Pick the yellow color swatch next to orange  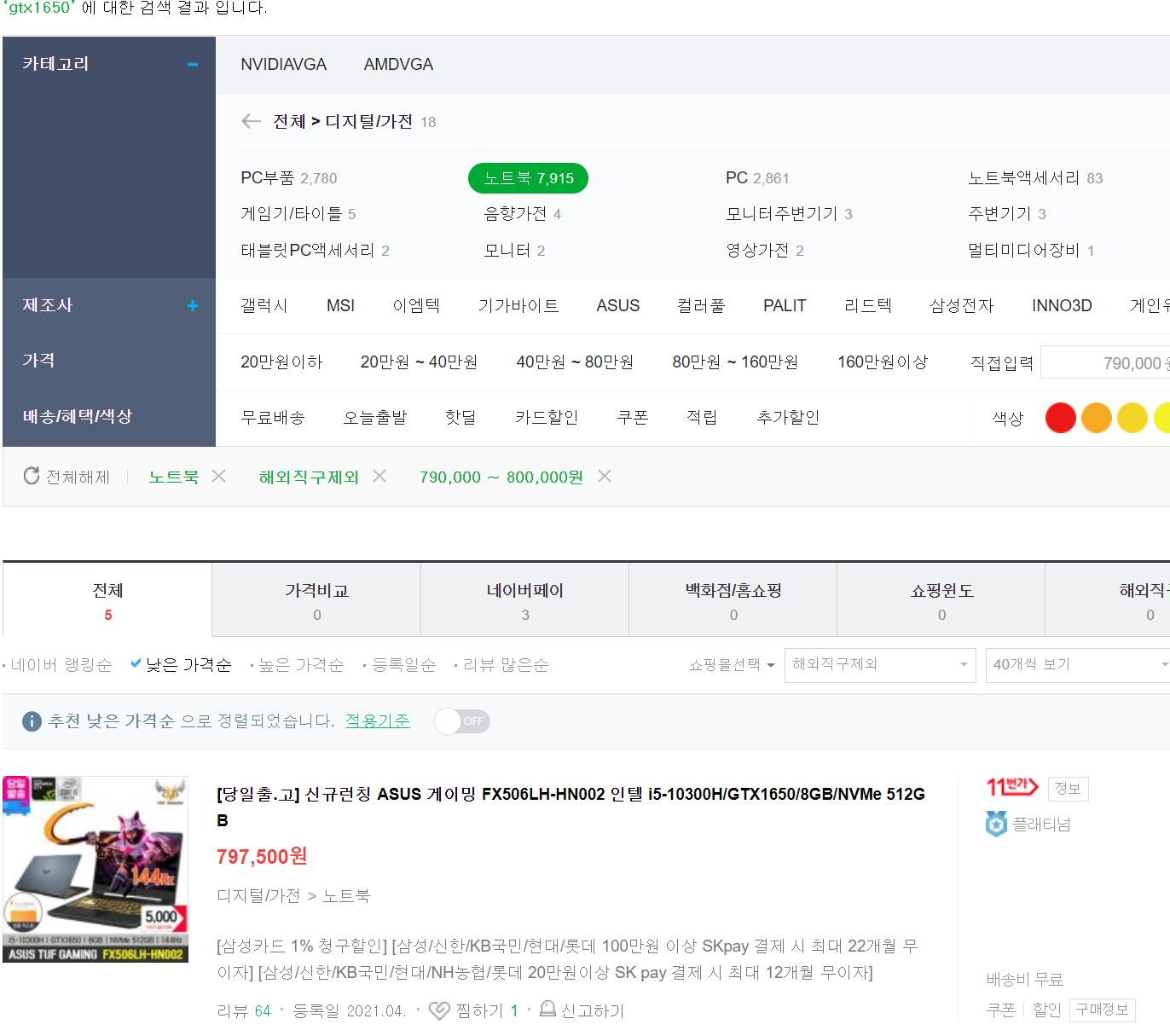[x=1132, y=418]
